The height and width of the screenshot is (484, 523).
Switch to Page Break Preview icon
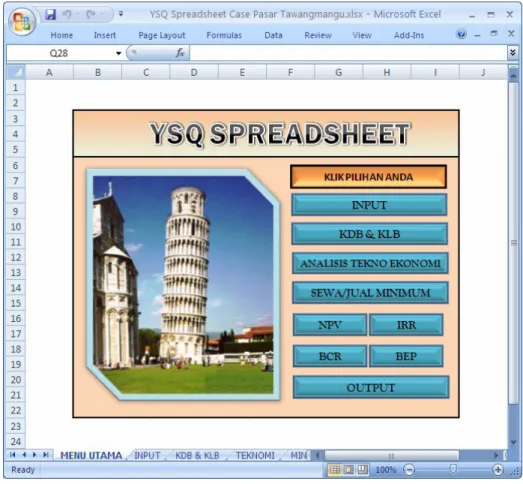pos(363,470)
